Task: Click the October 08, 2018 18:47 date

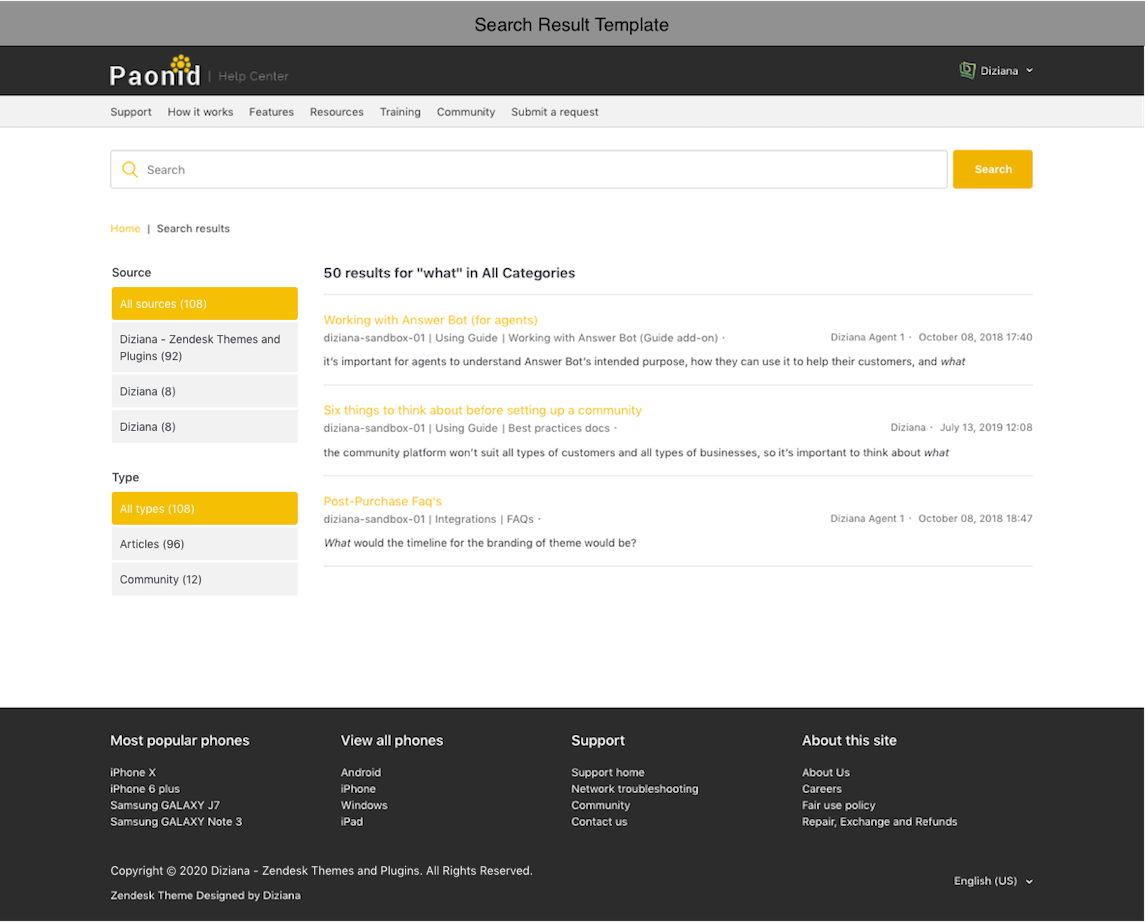Action: (x=975, y=518)
